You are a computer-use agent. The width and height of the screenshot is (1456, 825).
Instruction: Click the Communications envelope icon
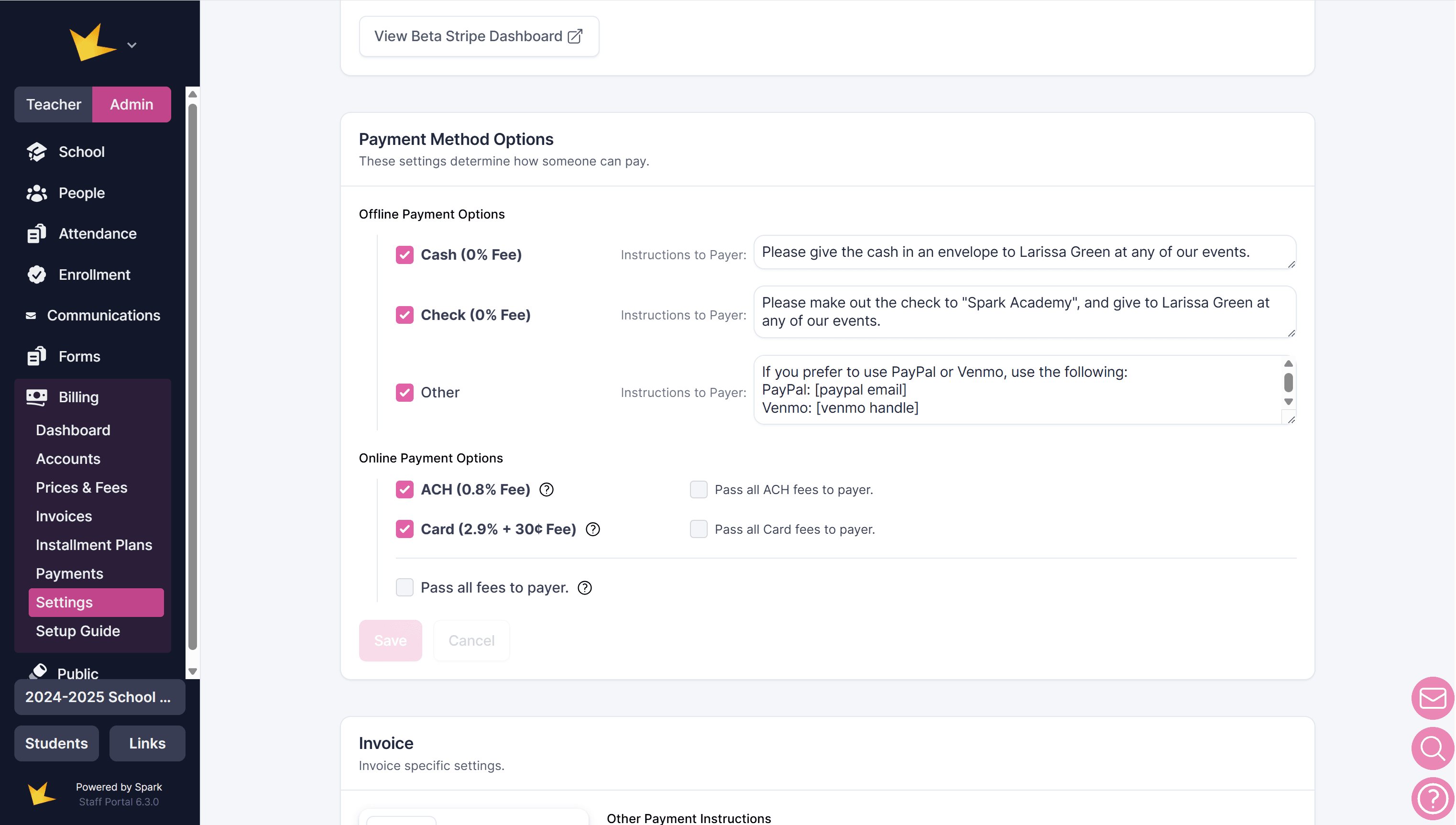(x=31, y=316)
